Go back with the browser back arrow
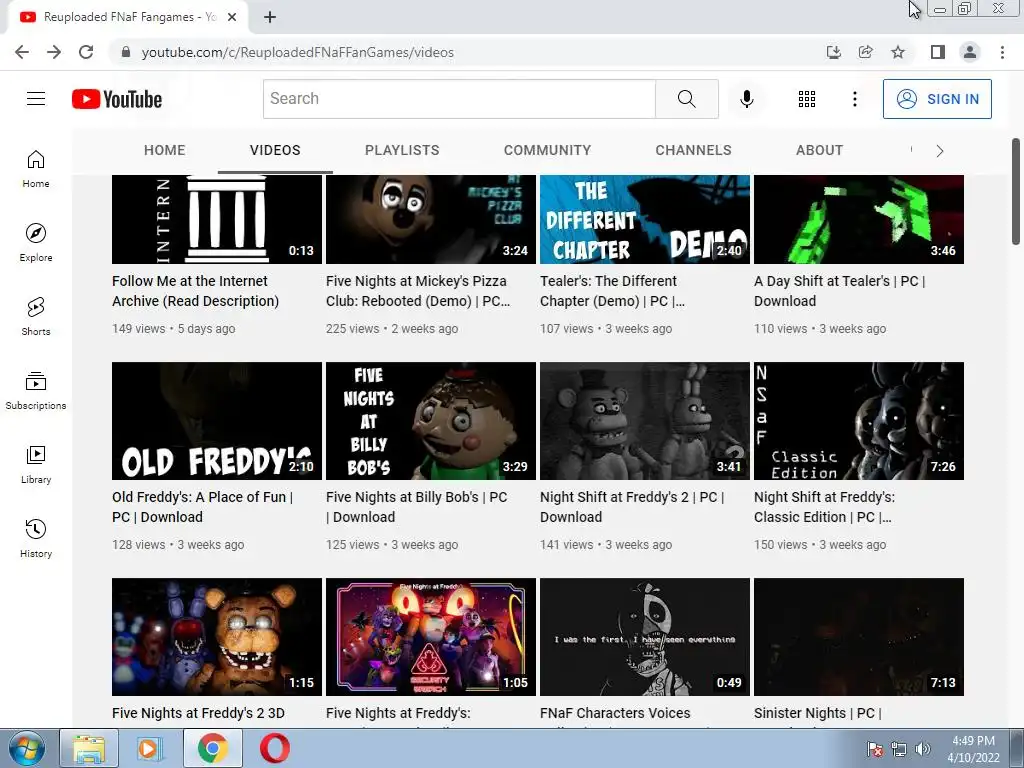This screenshot has height=768, width=1024. [x=22, y=52]
